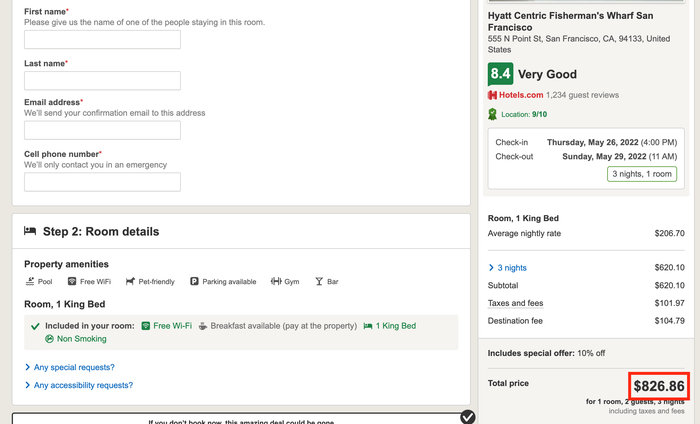
Task: Click the Pet-friendly amenity icon
Action: pyautogui.click(x=130, y=281)
